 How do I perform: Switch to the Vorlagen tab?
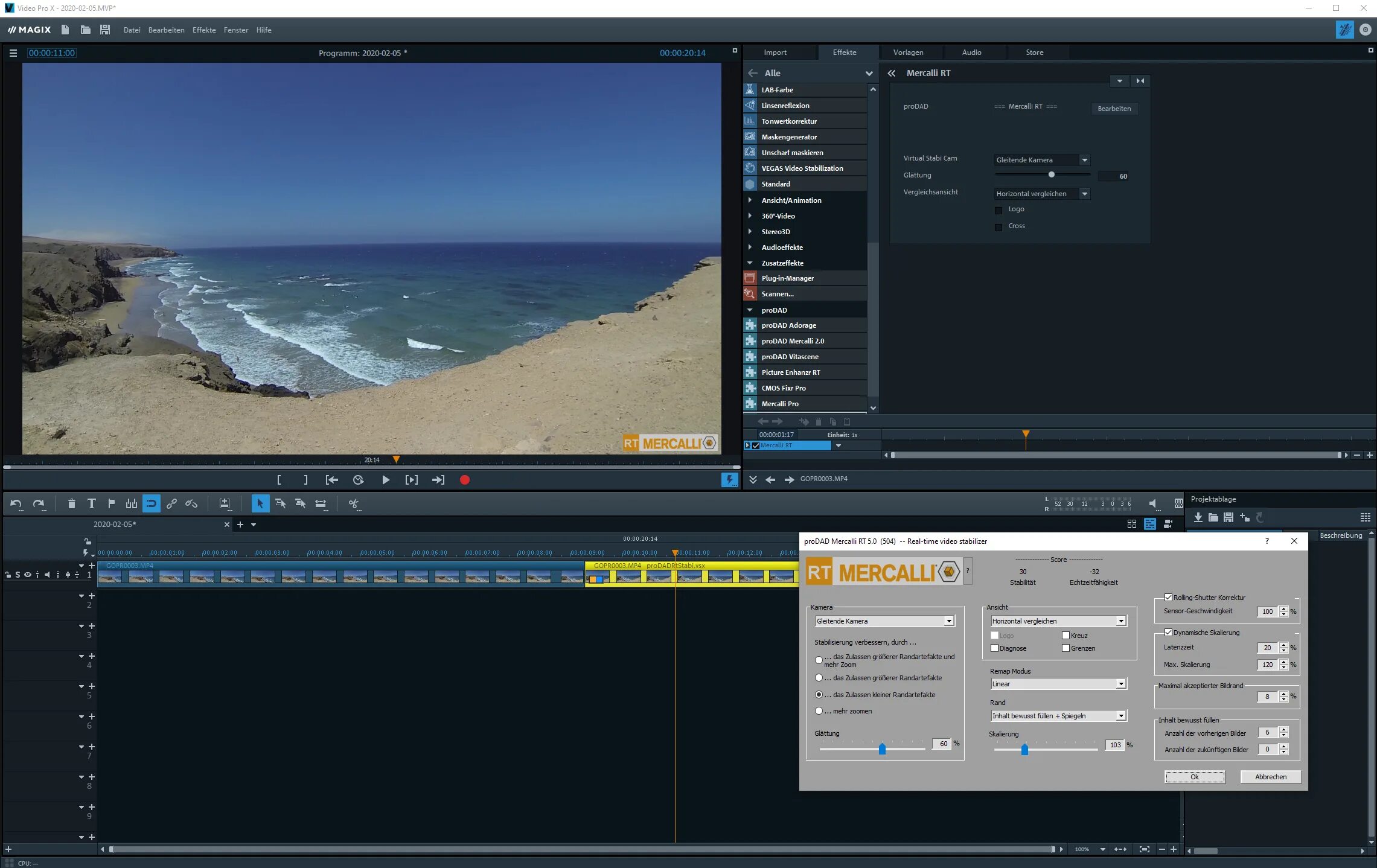[908, 53]
